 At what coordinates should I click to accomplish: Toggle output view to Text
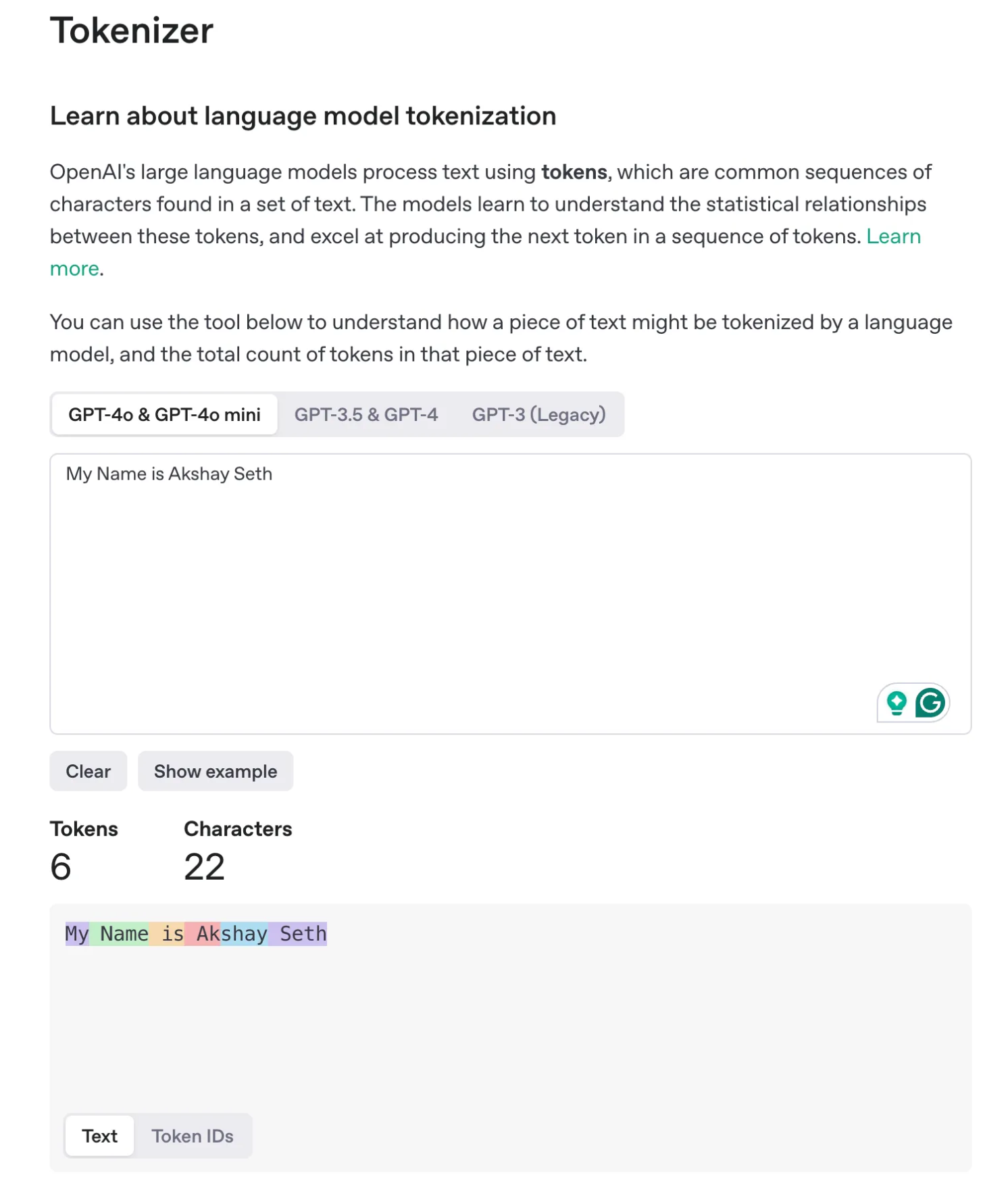[x=100, y=1136]
